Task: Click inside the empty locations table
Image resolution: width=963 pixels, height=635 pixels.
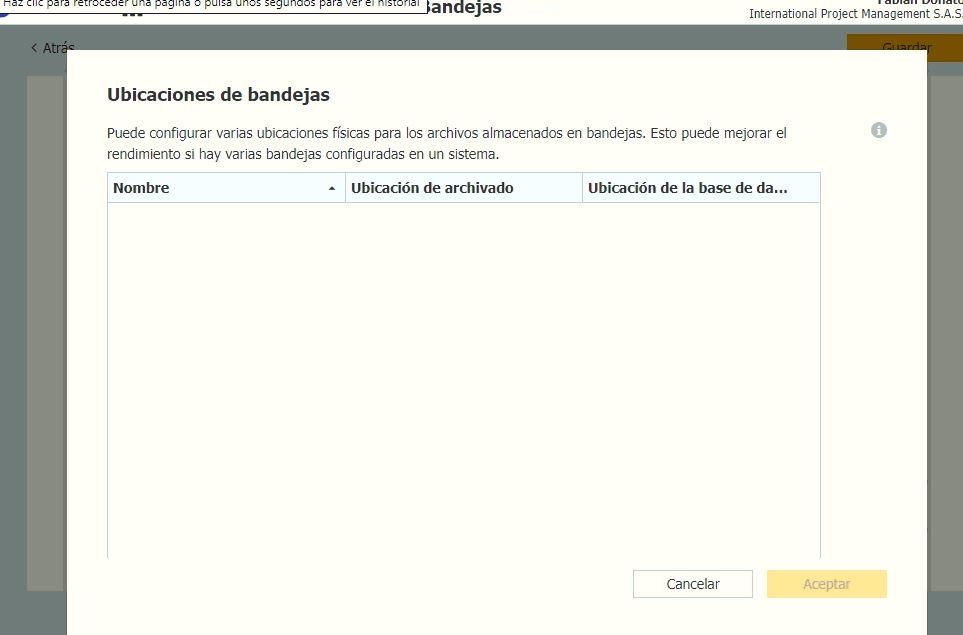Action: tap(463, 380)
